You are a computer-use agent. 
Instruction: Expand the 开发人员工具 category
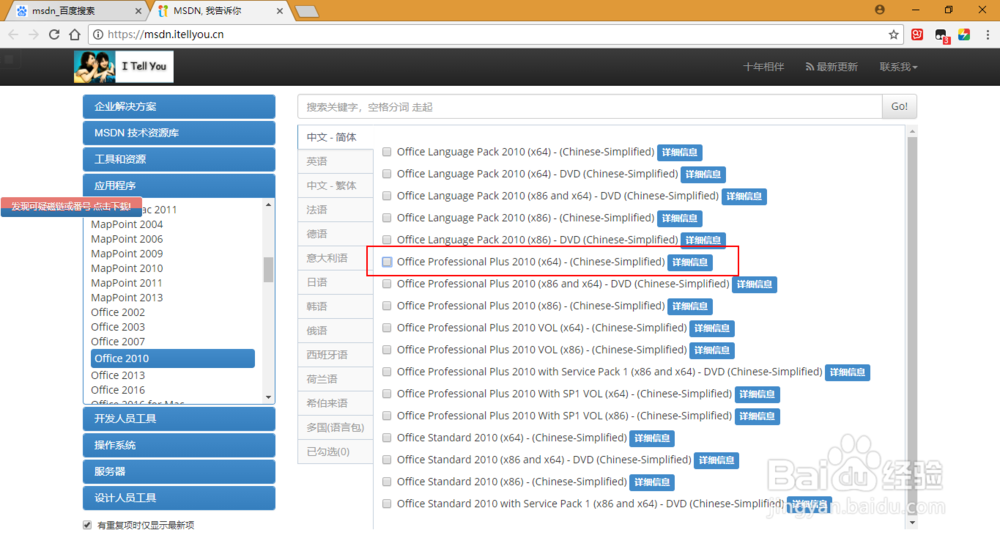[179, 419]
